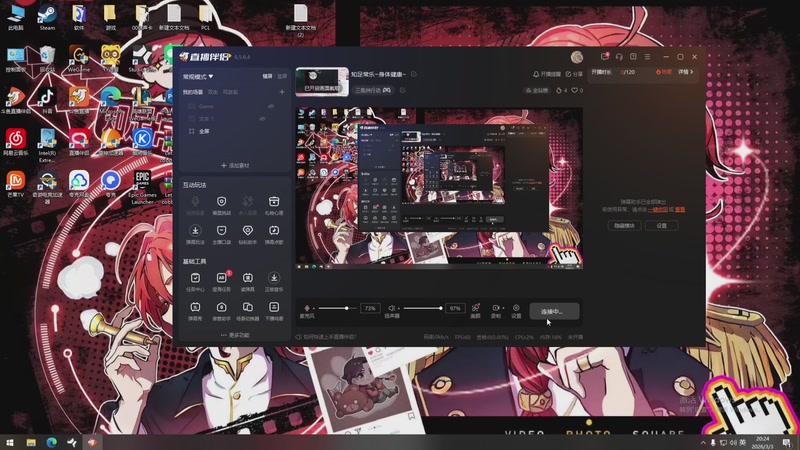Edit the 三角洲行动 category pencil icon
The width and height of the screenshot is (800, 450).
coord(403,90)
